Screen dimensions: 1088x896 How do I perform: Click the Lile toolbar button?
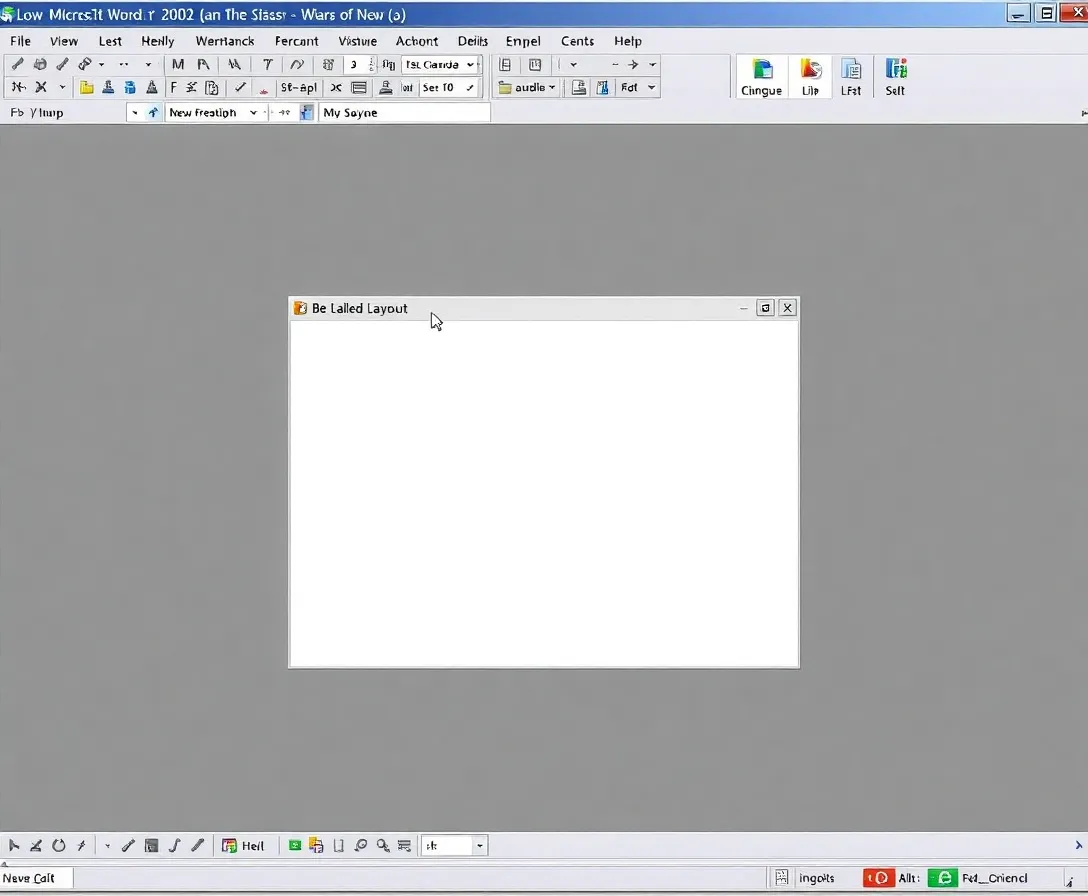coord(810,77)
